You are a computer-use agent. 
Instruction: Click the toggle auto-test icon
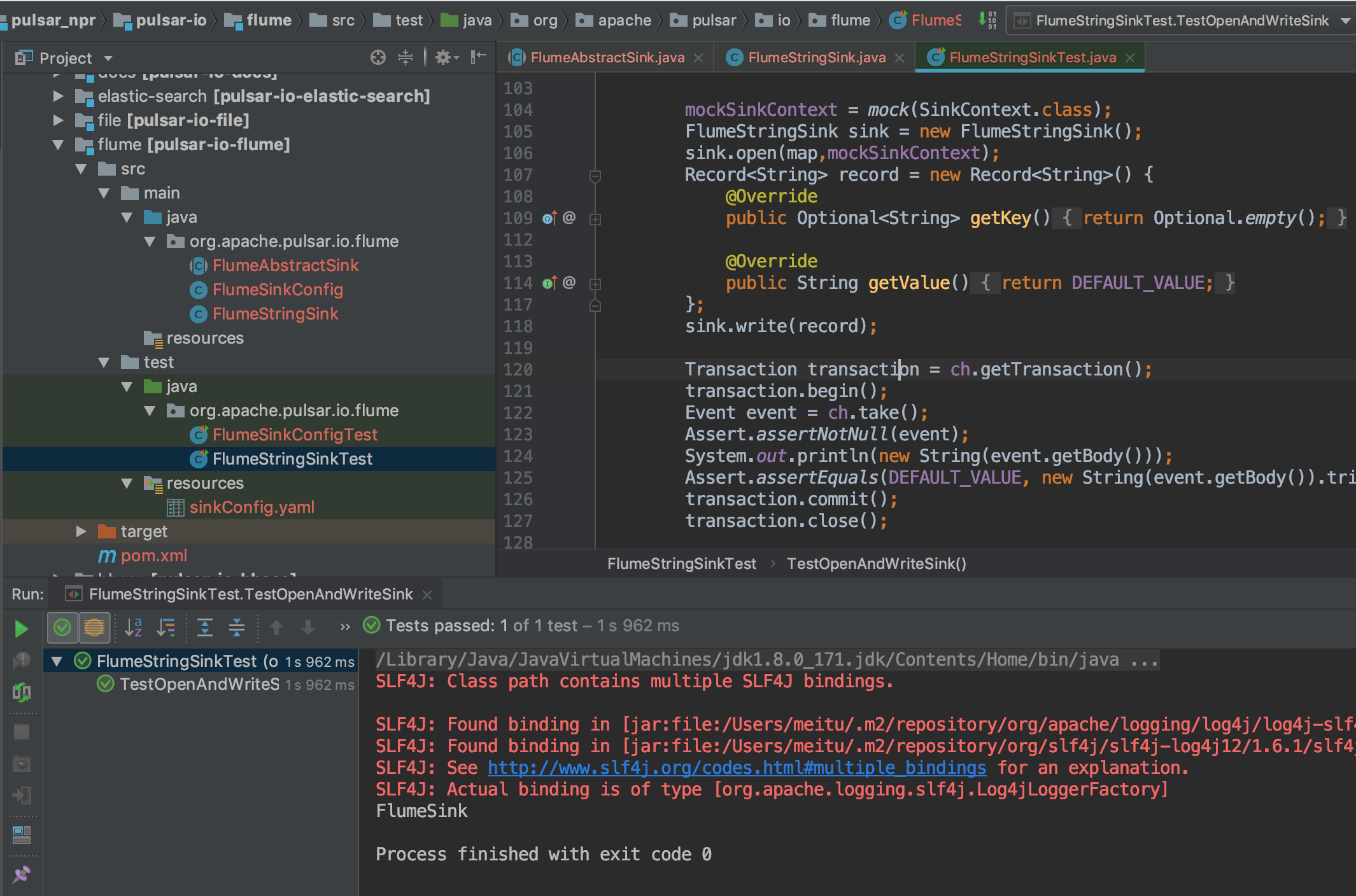tap(22, 692)
